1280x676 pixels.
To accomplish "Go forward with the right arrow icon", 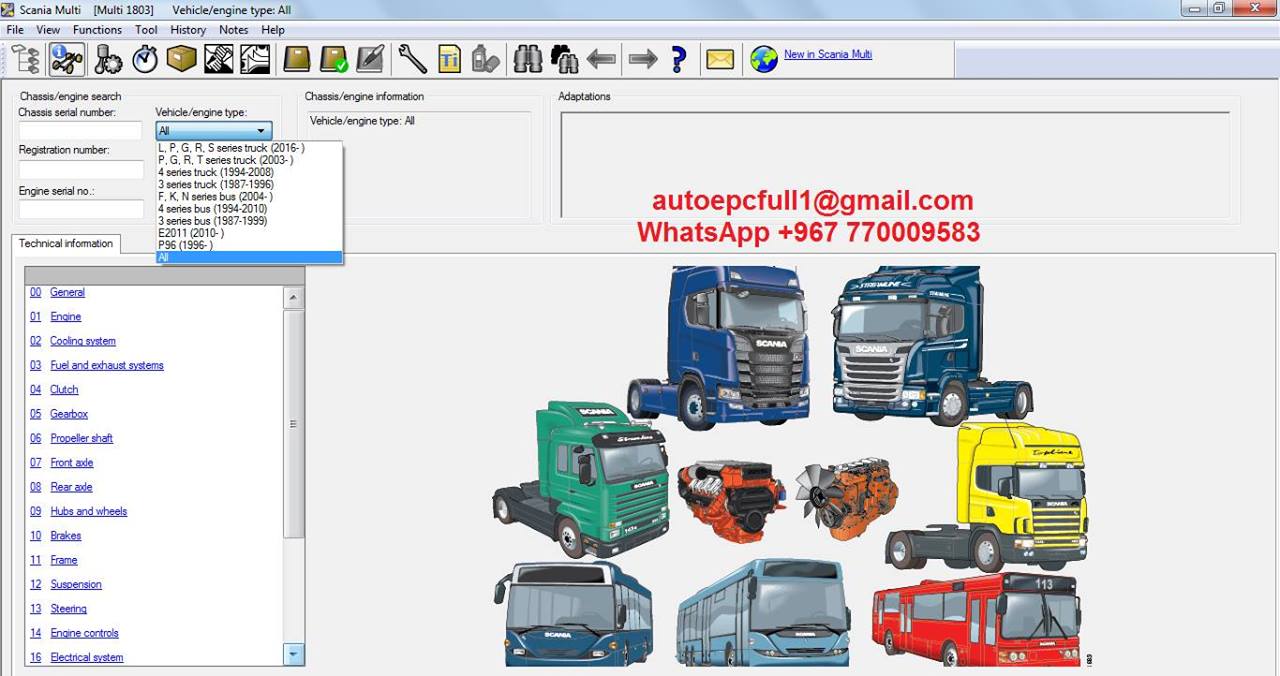I will tap(643, 59).
